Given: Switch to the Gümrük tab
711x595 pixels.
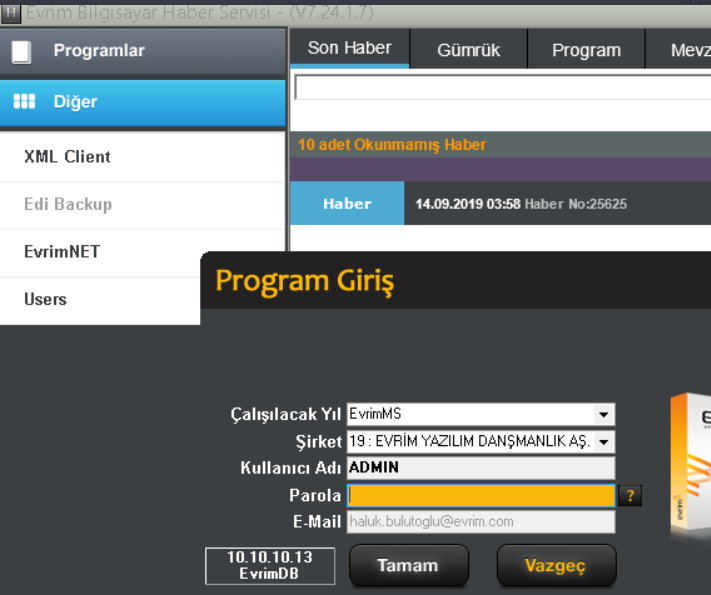Looking at the screenshot, I should point(468,50).
